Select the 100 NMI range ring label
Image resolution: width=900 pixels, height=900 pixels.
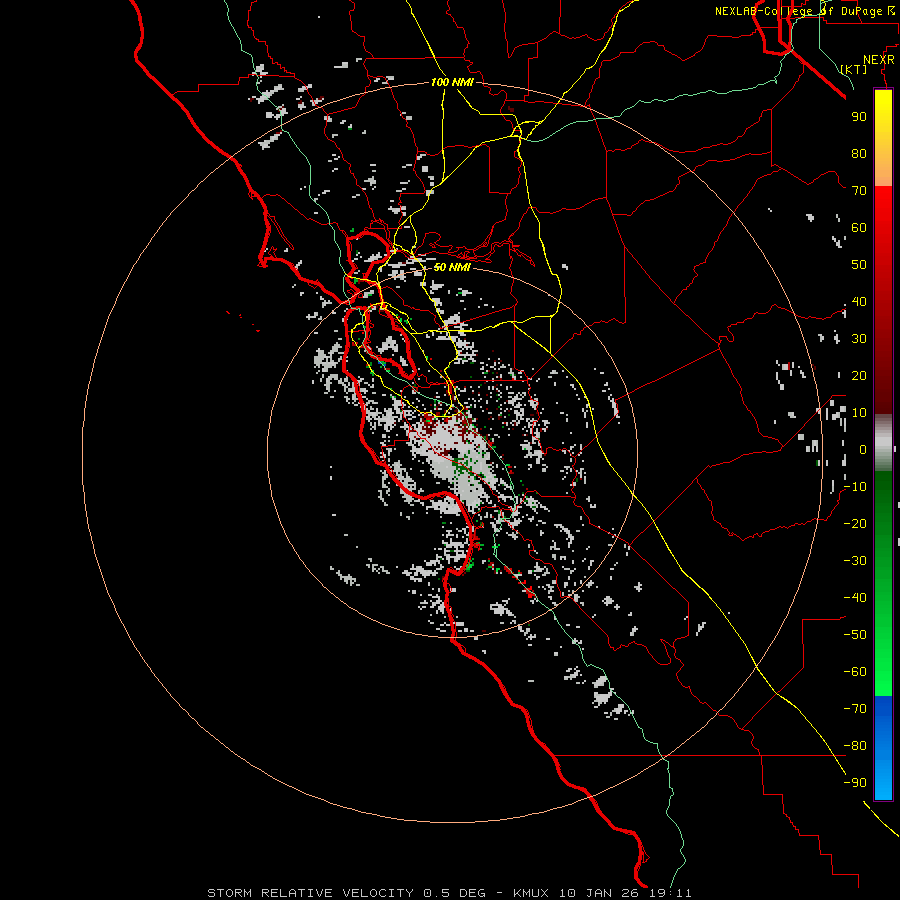click(x=452, y=82)
